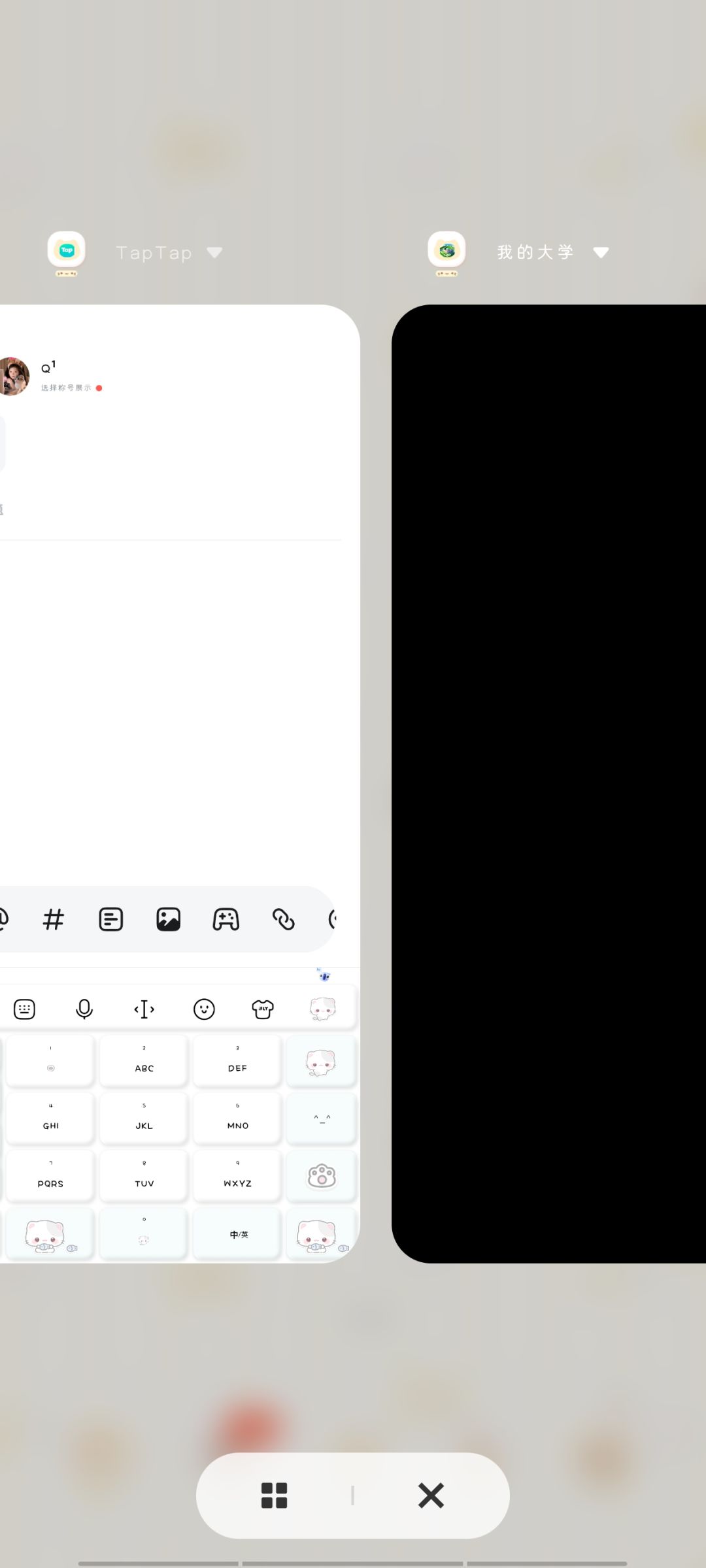
Task: Clear all recent apps with the X button
Action: (431, 1495)
